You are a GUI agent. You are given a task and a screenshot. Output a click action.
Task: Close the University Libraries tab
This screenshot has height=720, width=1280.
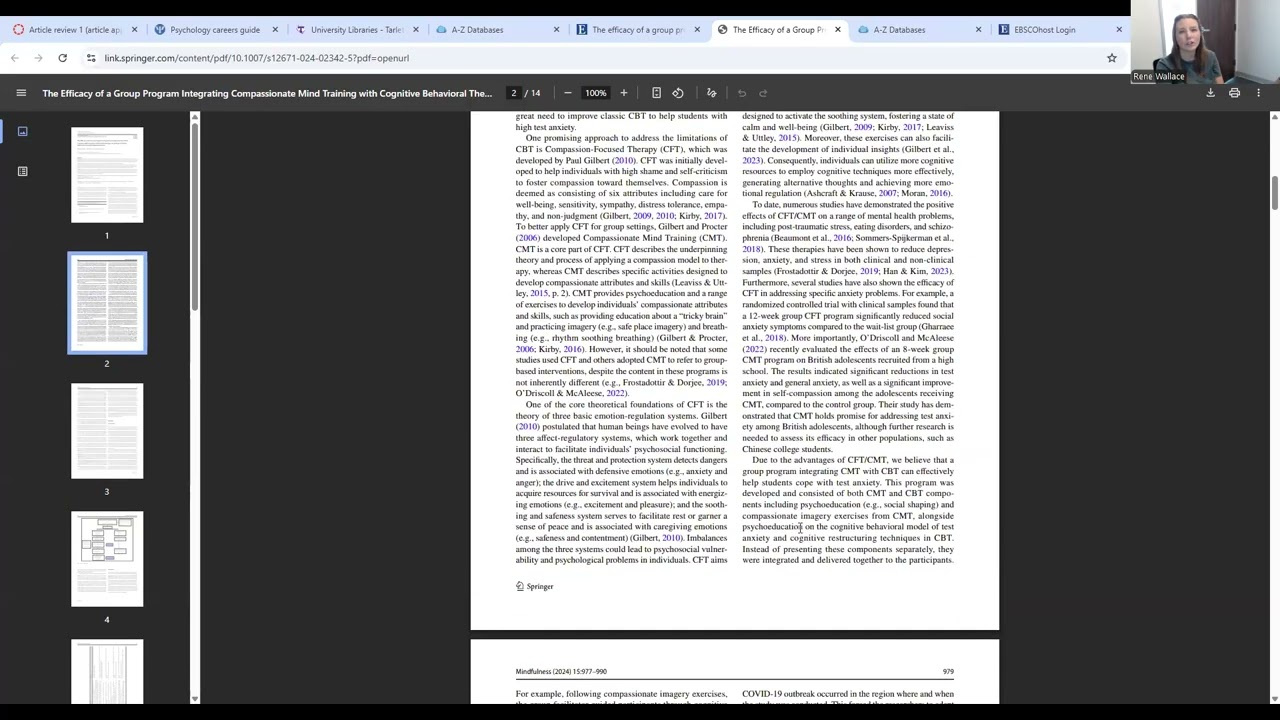click(416, 30)
